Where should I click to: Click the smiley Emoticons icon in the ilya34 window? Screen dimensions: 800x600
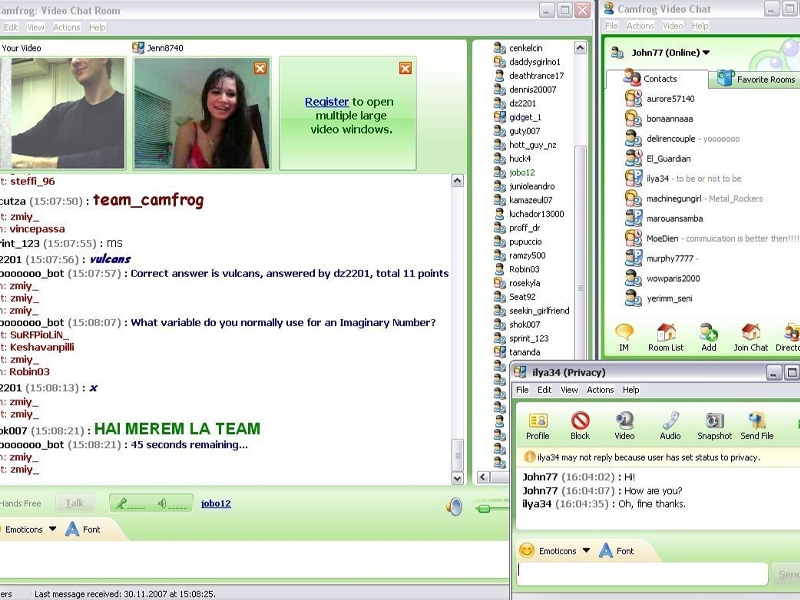527,550
